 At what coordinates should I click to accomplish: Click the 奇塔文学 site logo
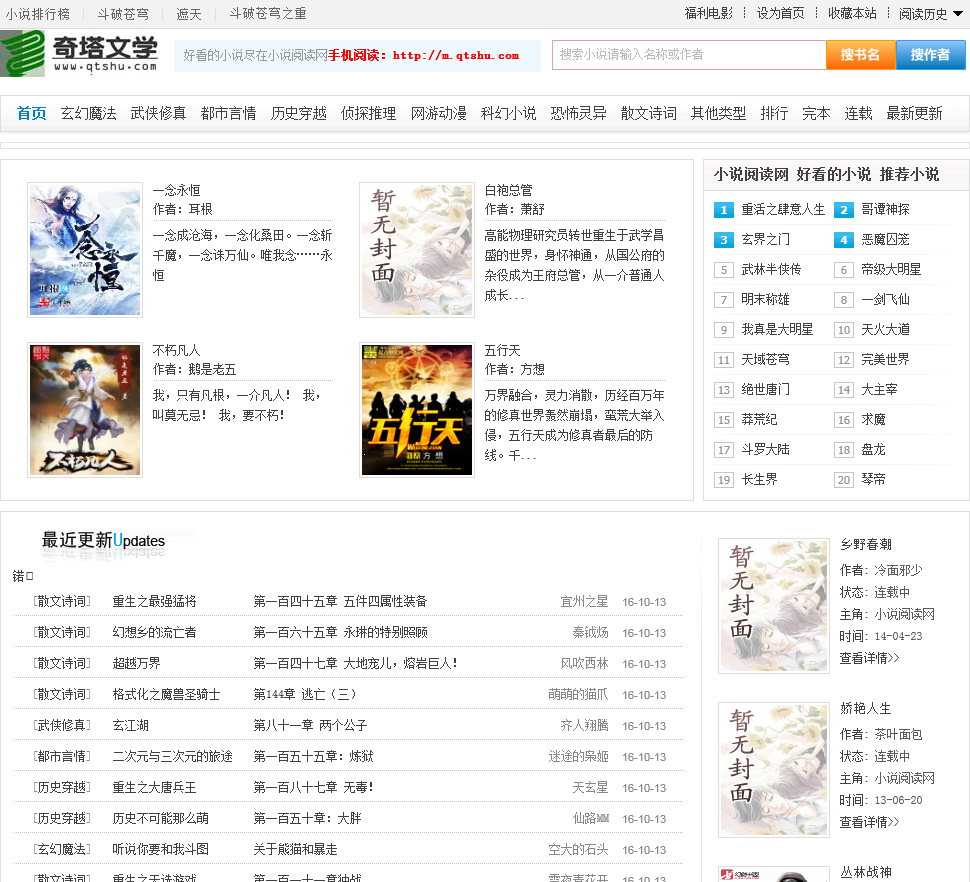[80, 53]
